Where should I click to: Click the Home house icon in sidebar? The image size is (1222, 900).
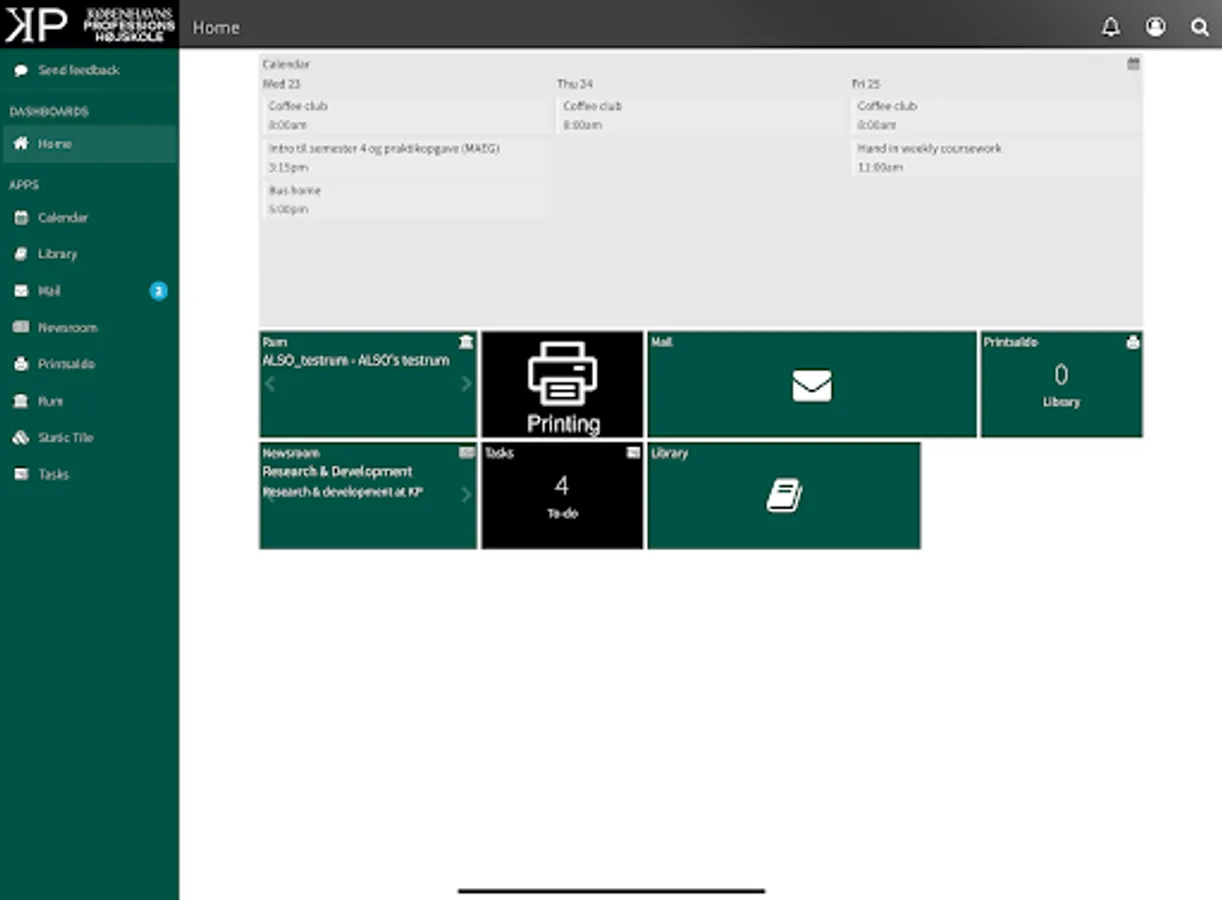[x=21, y=143]
